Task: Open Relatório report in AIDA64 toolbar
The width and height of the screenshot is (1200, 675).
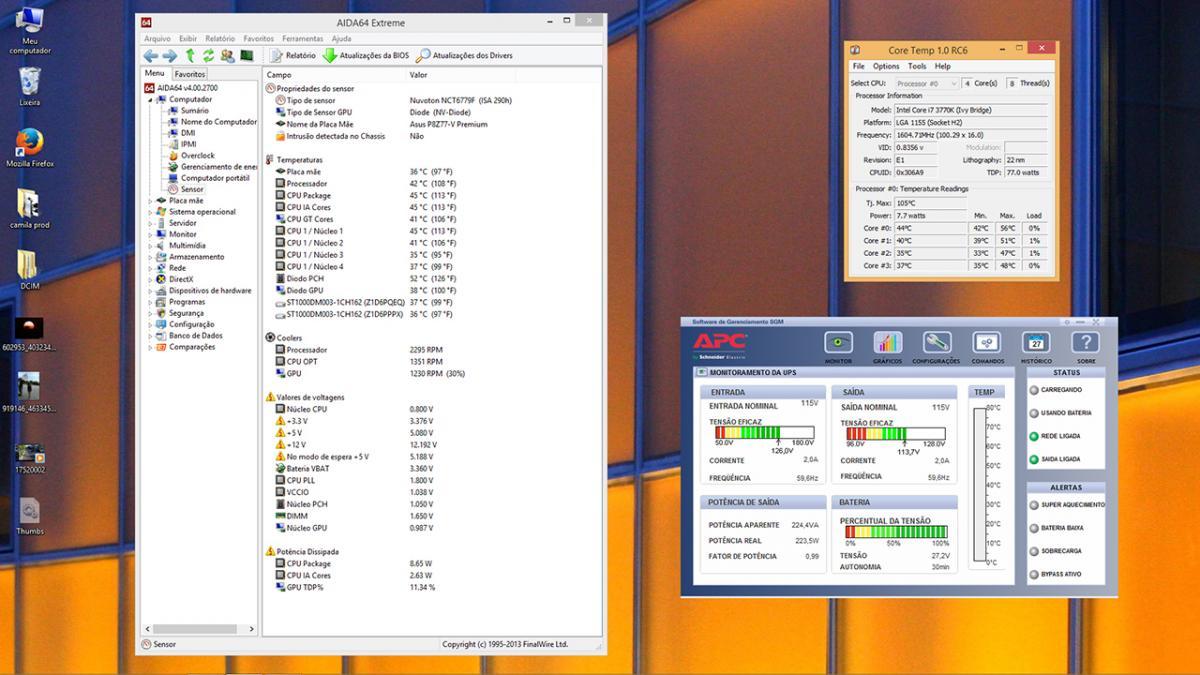Action: [x=293, y=56]
